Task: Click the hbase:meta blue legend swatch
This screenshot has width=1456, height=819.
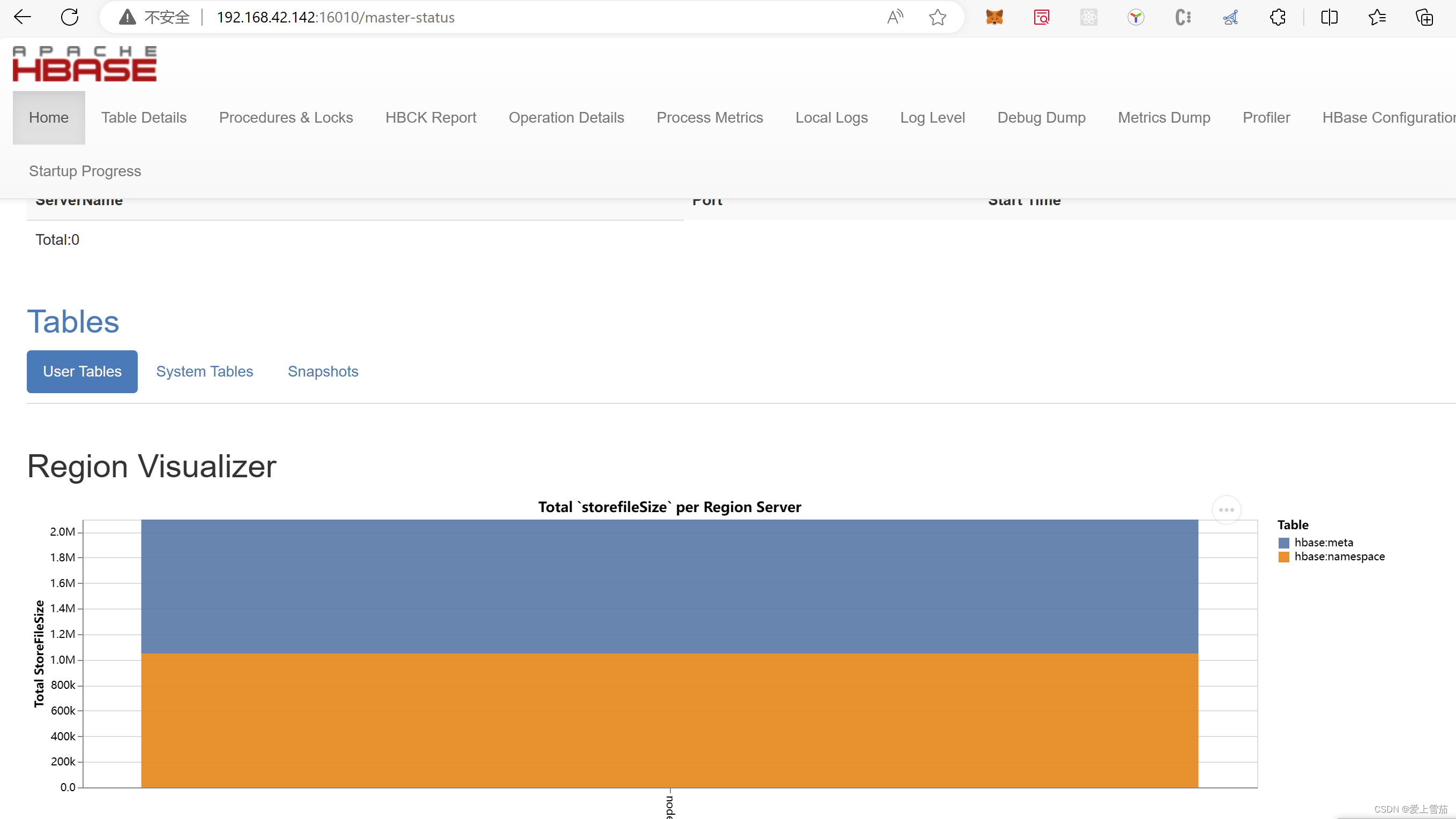Action: pos(1283,542)
